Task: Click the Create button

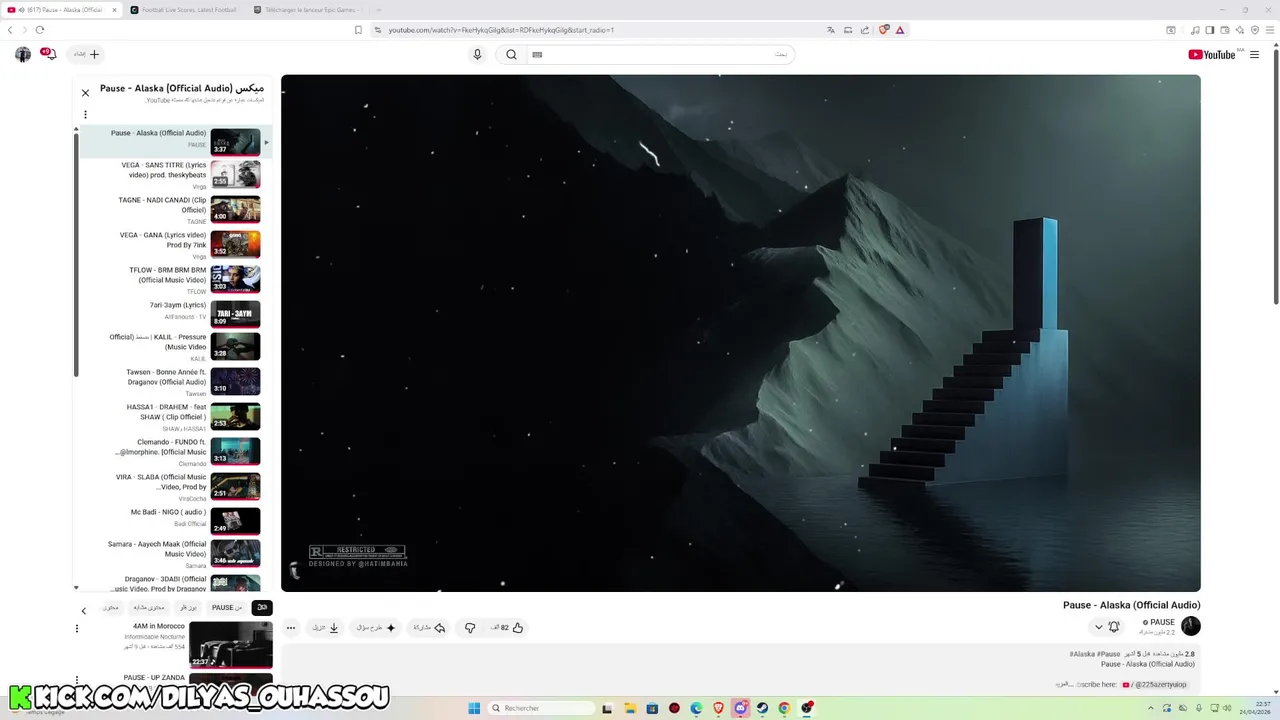Action: (x=88, y=54)
